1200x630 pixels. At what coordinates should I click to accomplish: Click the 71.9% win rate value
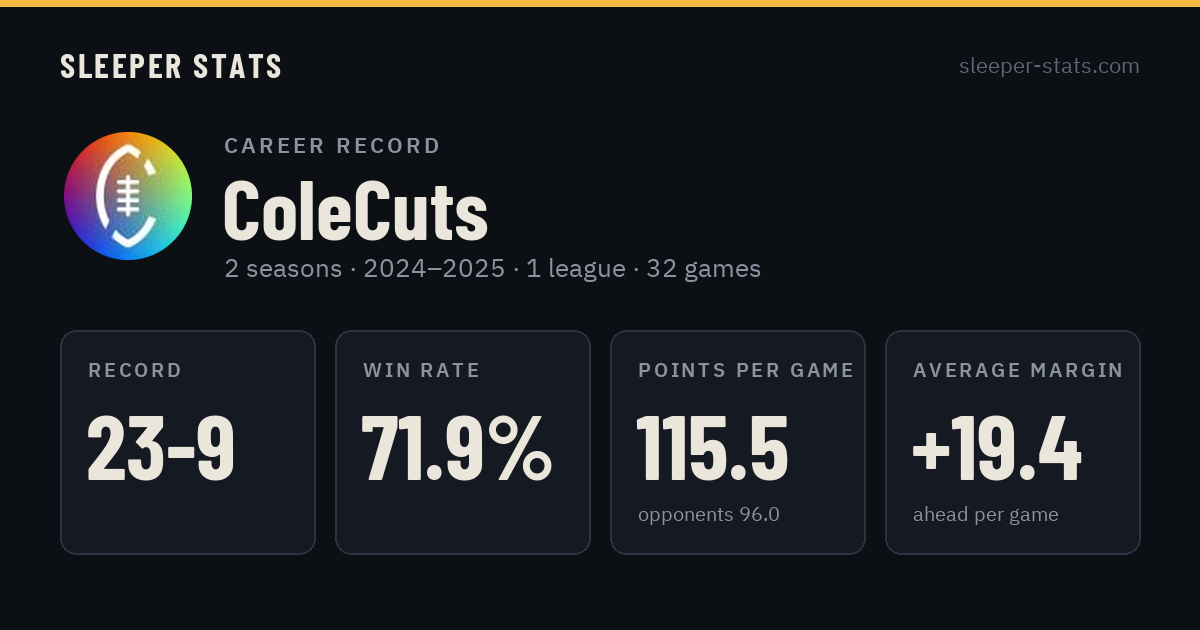point(456,448)
